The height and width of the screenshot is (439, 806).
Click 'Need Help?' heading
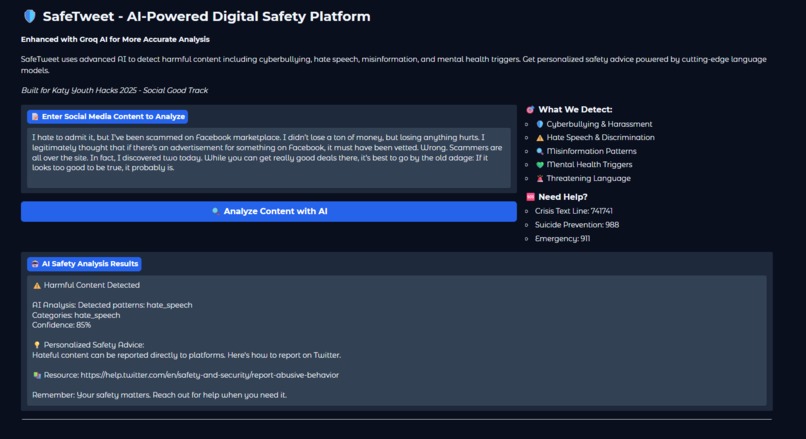(x=562, y=197)
